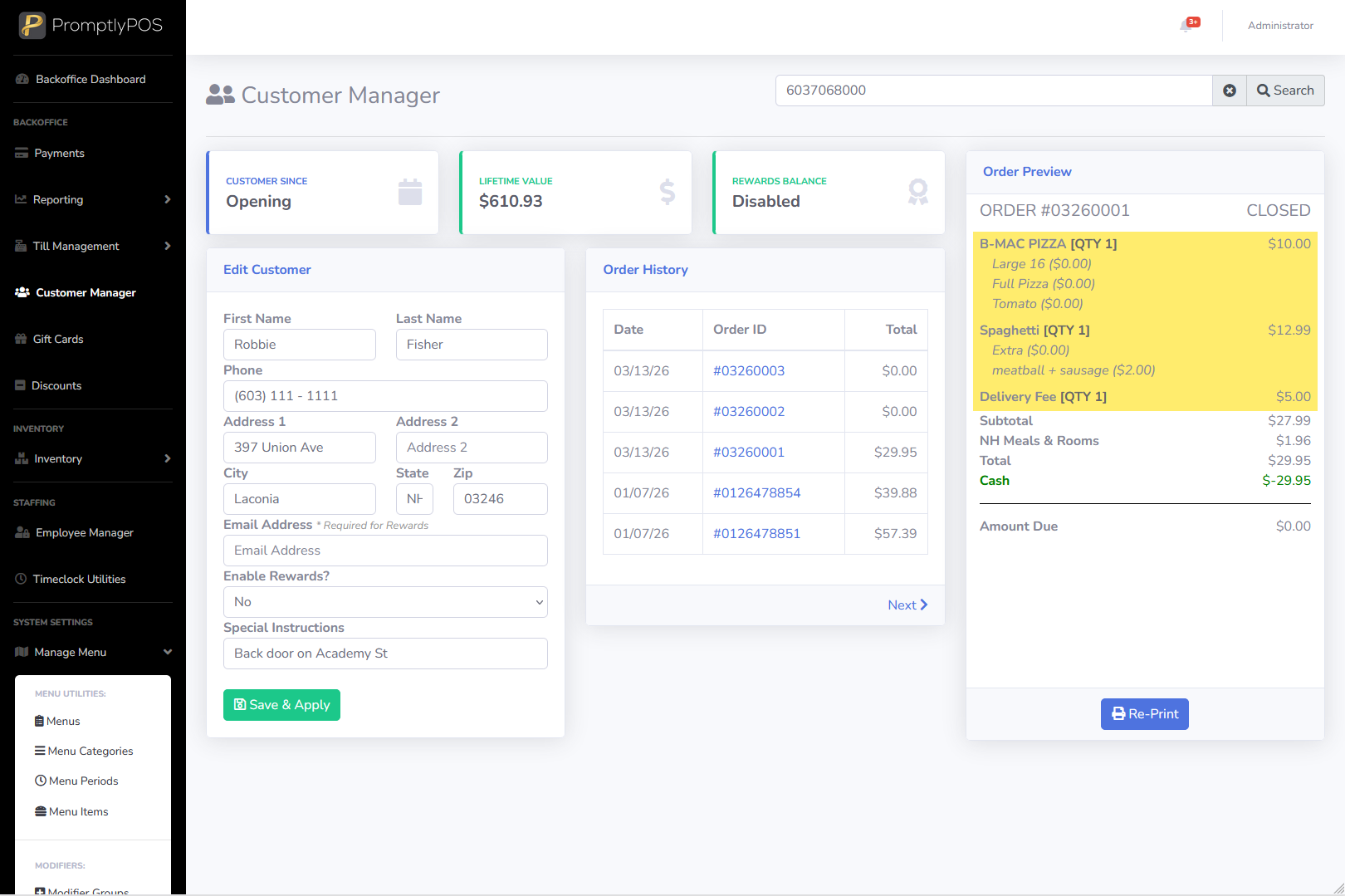This screenshot has width=1345, height=896.
Task: Click the Reporting chart icon
Action: (x=21, y=199)
